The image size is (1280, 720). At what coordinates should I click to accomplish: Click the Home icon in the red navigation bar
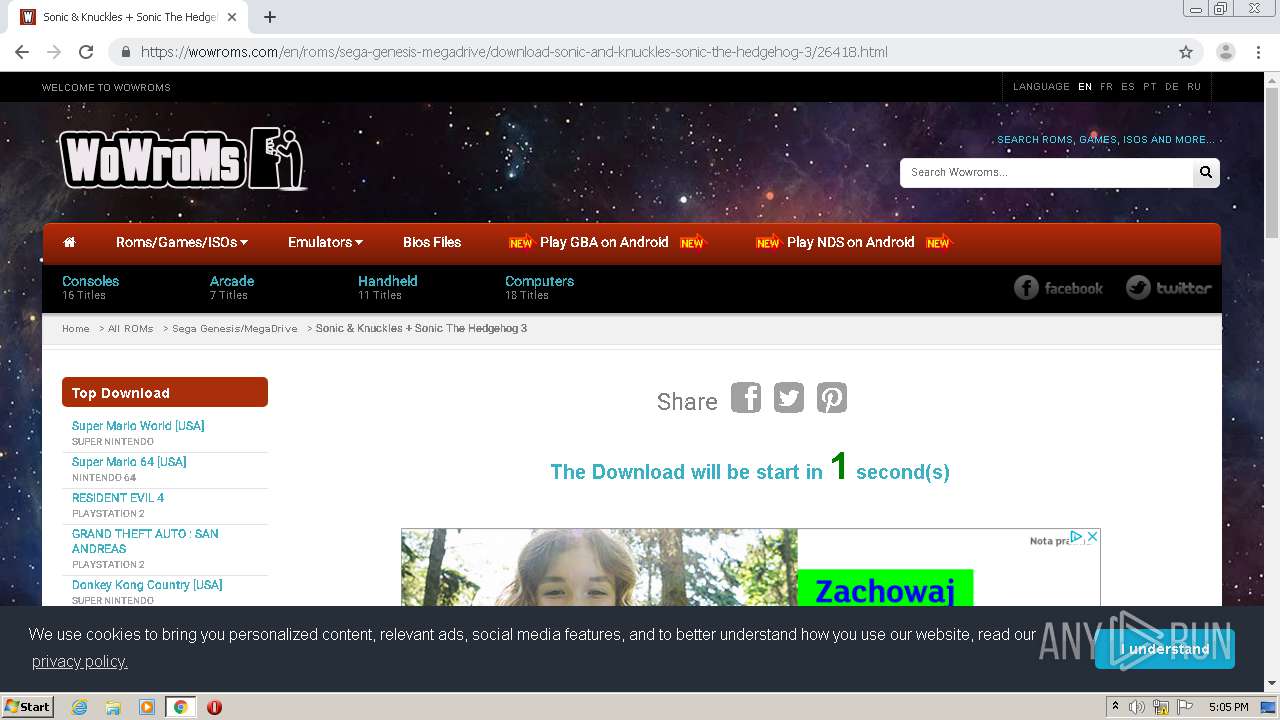69,242
